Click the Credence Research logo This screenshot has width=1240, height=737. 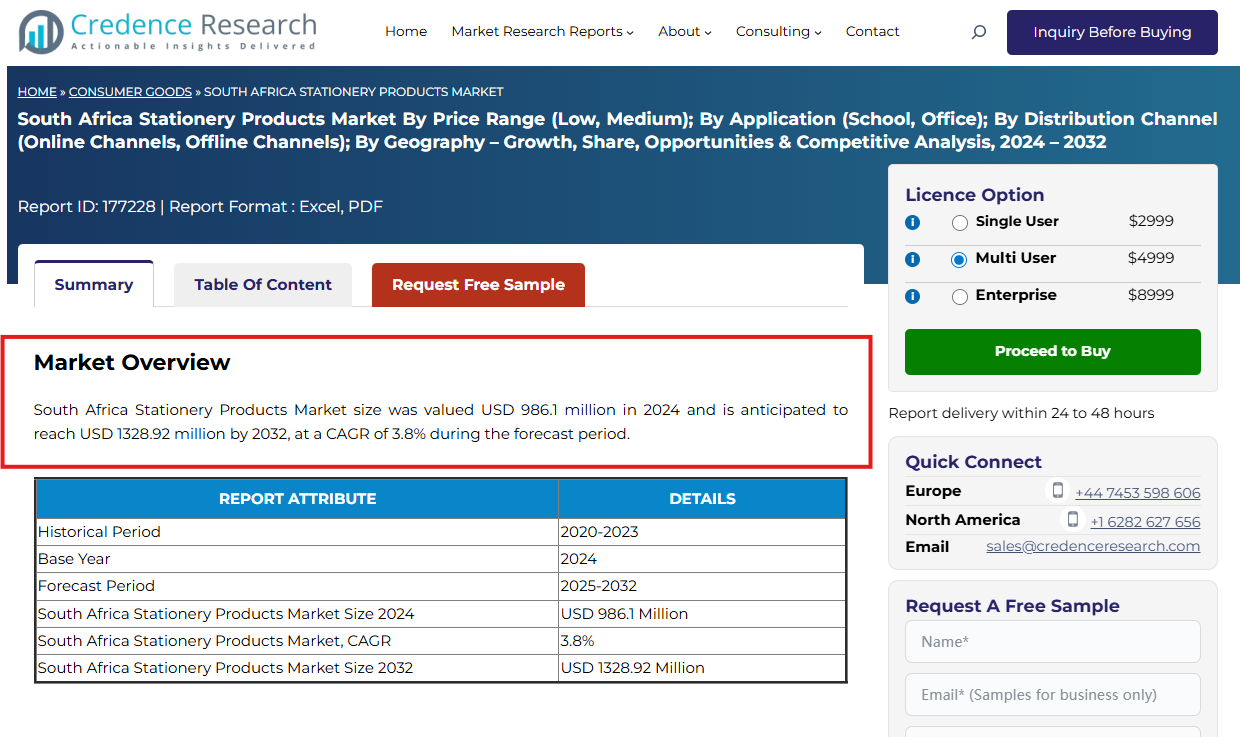168,32
